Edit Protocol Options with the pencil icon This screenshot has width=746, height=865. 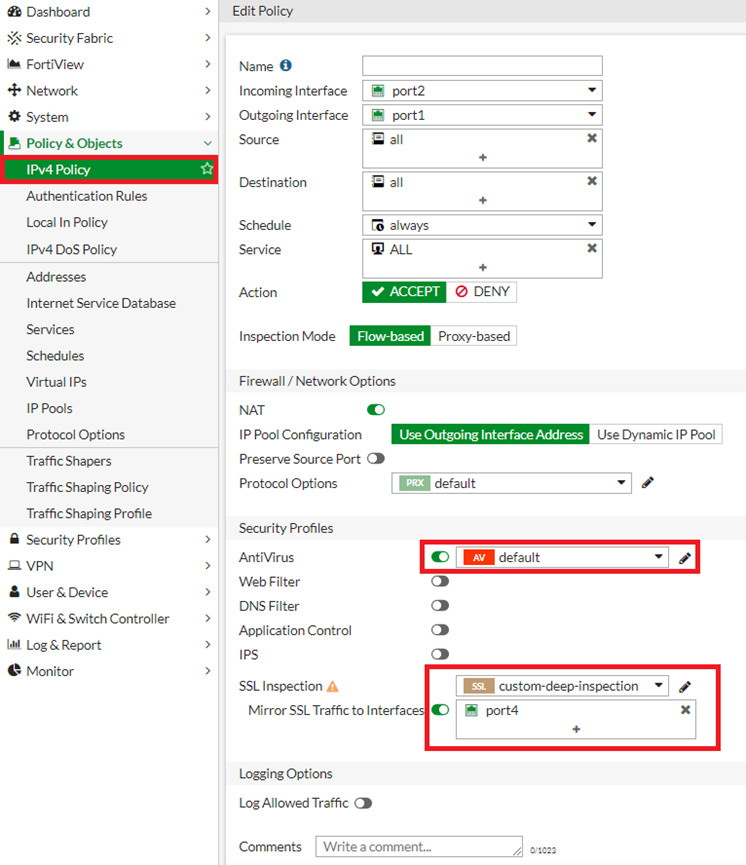click(647, 484)
